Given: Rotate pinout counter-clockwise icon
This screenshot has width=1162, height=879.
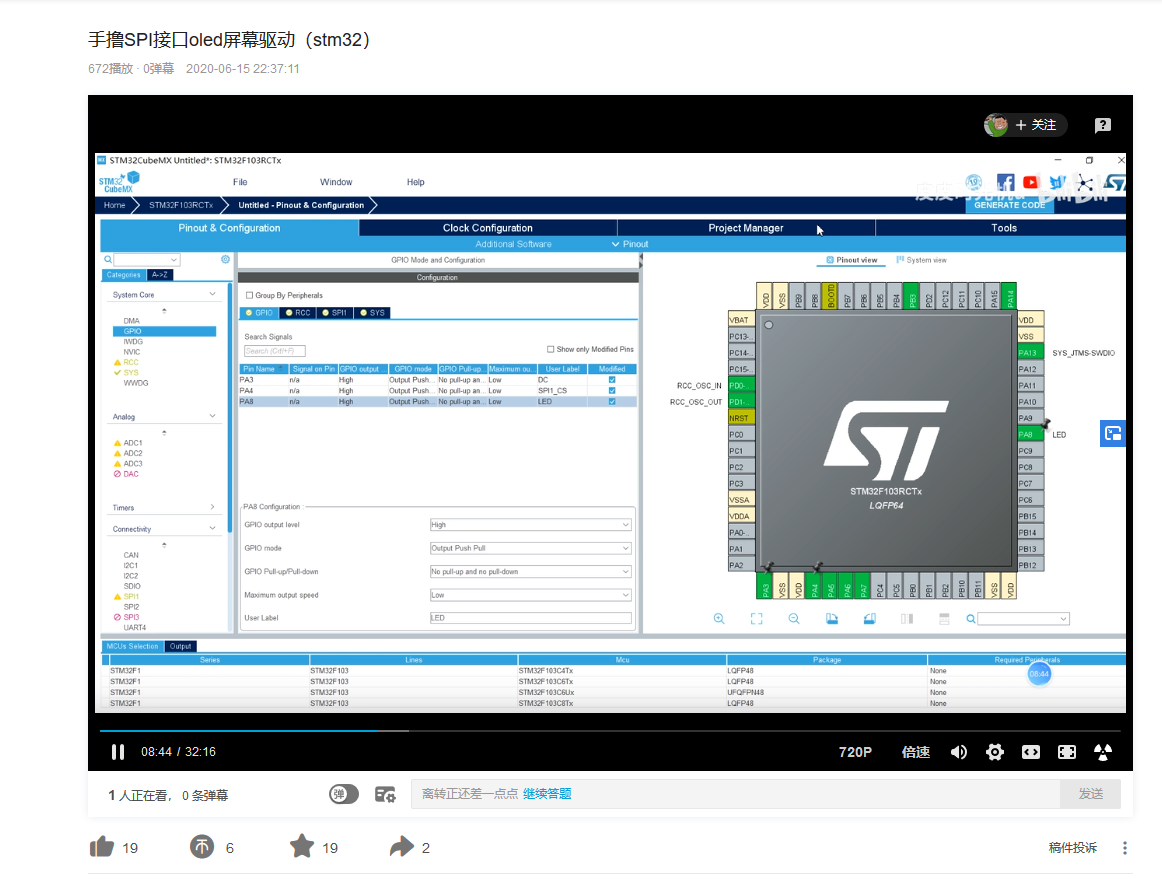Looking at the screenshot, I should (x=869, y=618).
